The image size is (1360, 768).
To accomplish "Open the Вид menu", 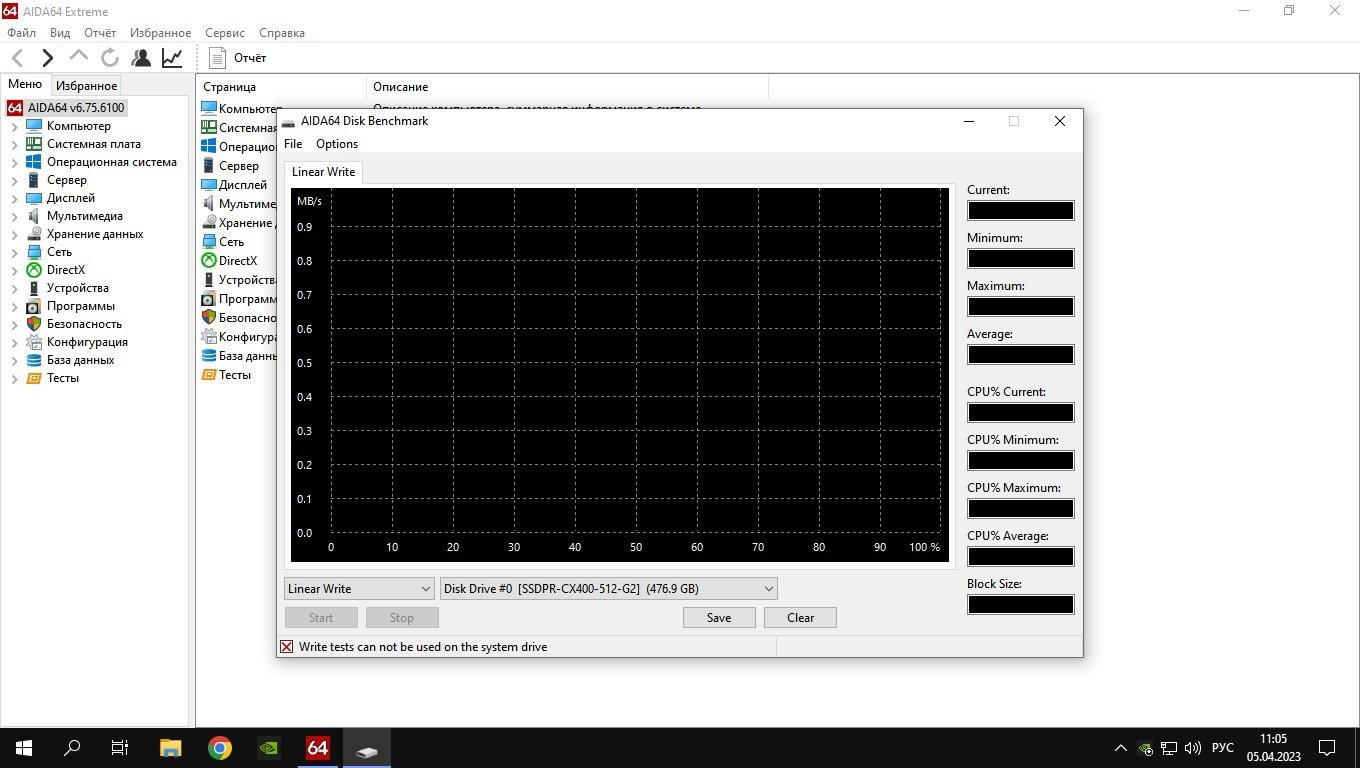I will tap(60, 33).
